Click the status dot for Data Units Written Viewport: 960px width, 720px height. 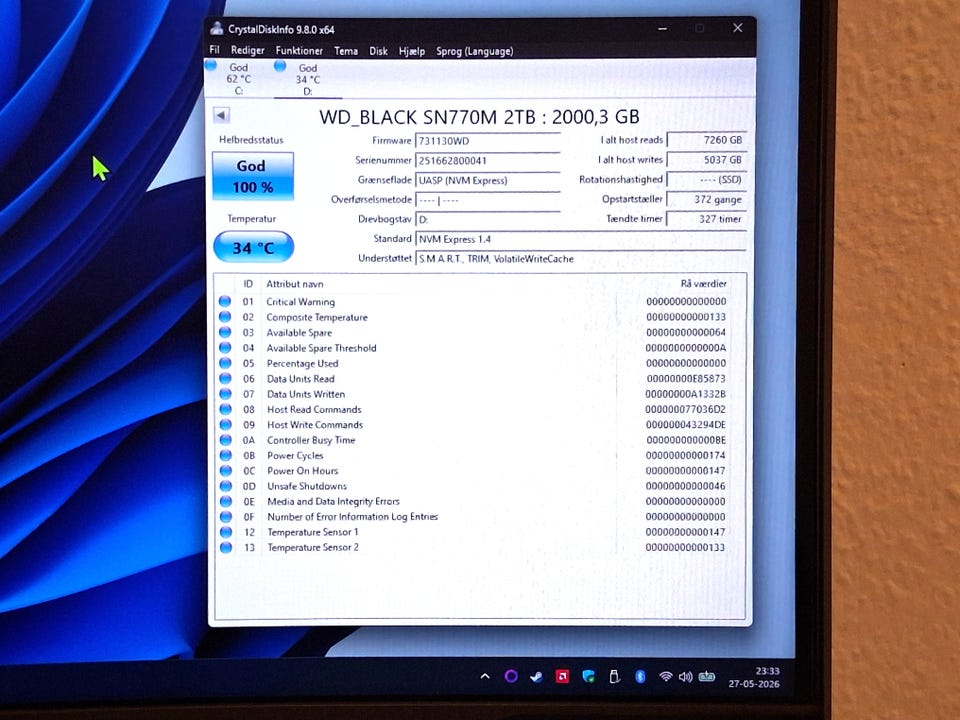click(225, 394)
